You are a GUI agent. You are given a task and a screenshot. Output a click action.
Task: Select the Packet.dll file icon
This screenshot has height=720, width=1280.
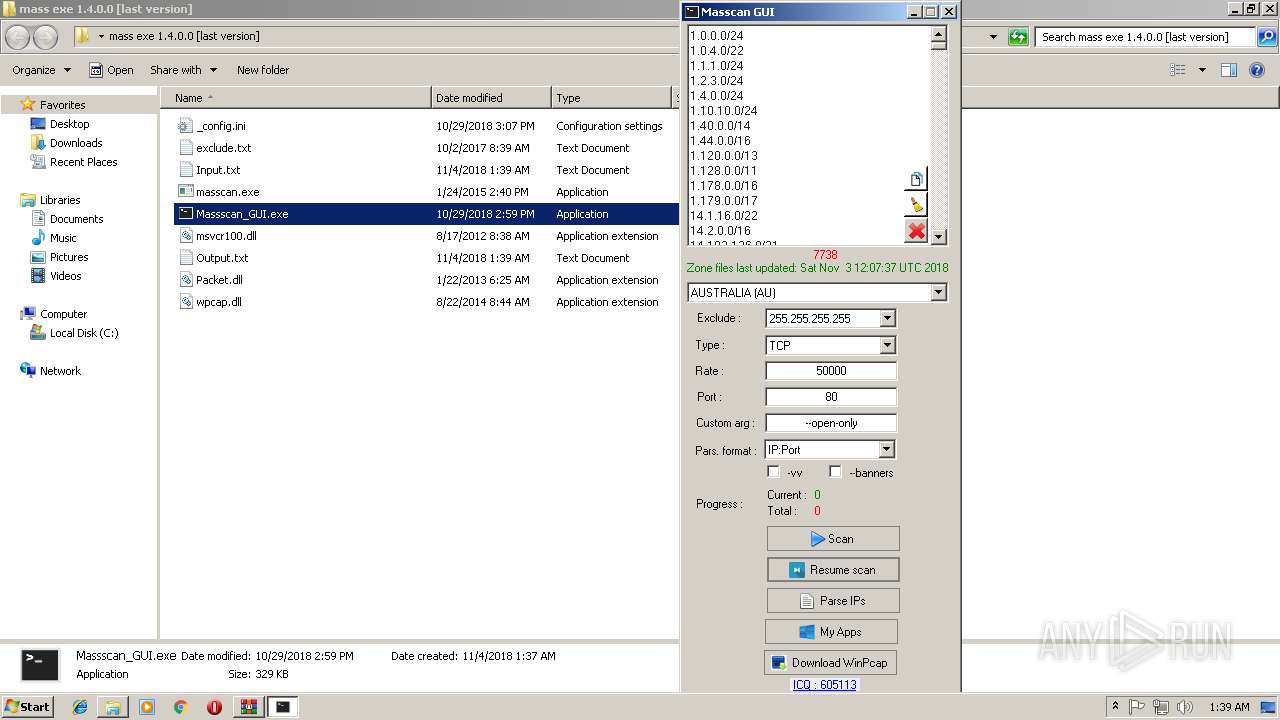(185, 280)
